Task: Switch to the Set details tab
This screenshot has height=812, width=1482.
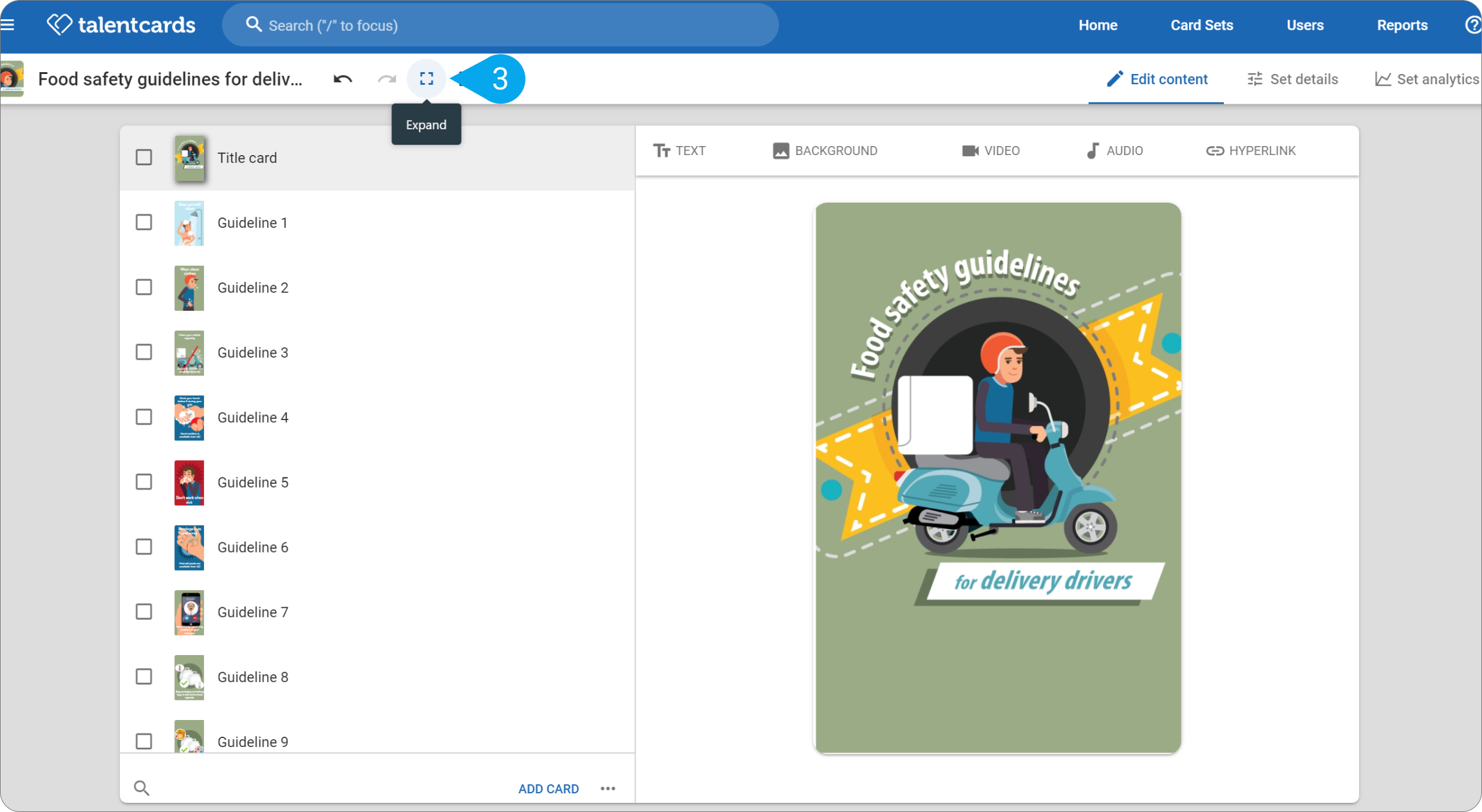Action: pos(1292,79)
